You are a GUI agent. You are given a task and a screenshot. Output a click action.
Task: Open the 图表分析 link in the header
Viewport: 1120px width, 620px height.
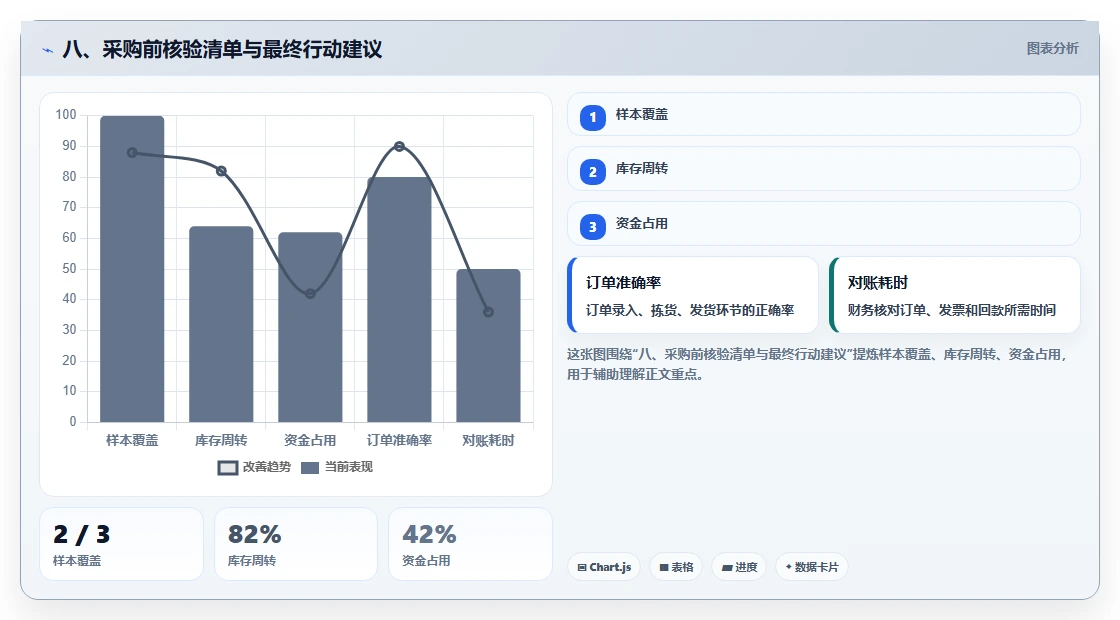pos(1052,49)
